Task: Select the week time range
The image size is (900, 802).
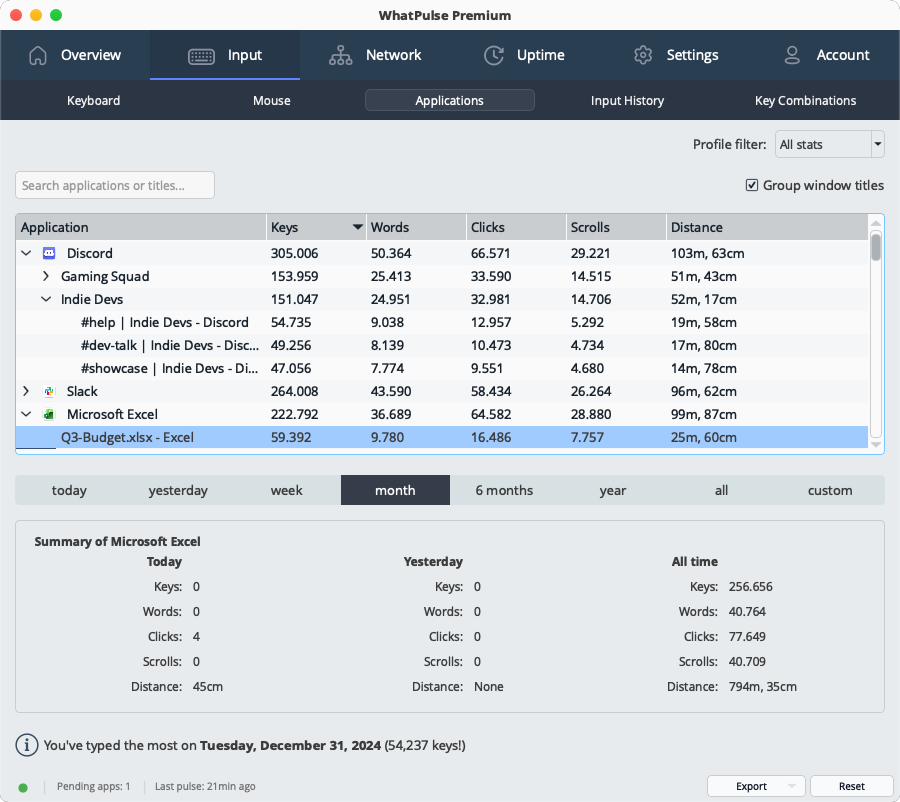Action: 286,490
